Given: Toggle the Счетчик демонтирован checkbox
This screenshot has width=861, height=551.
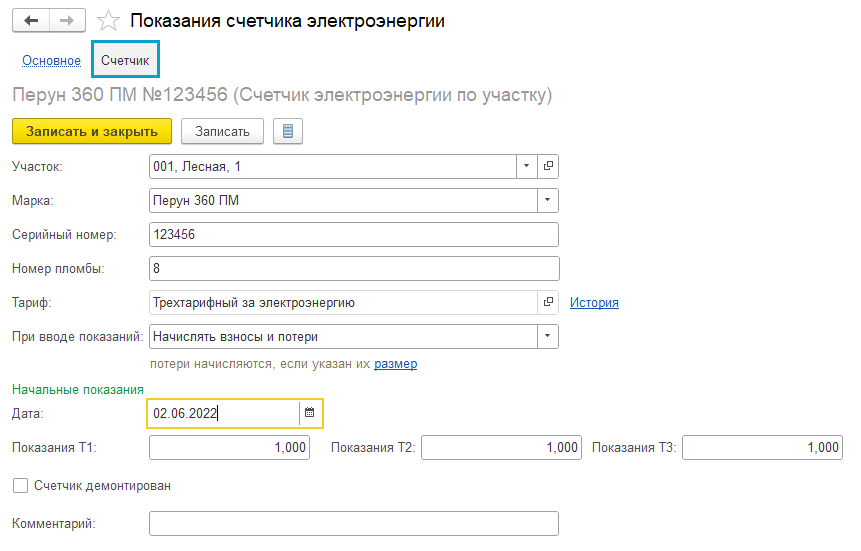Looking at the screenshot, I should pos(20,486).
